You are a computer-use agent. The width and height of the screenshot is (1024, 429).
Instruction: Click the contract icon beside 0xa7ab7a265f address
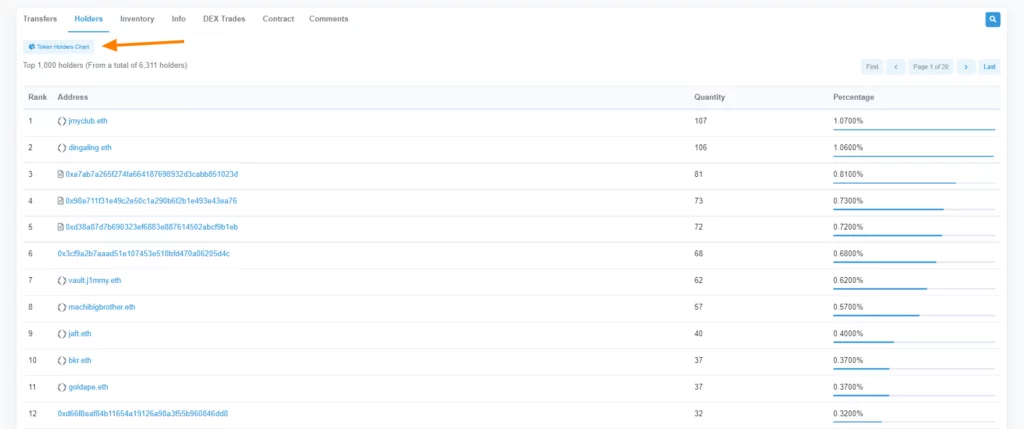(x=61, y=174)
